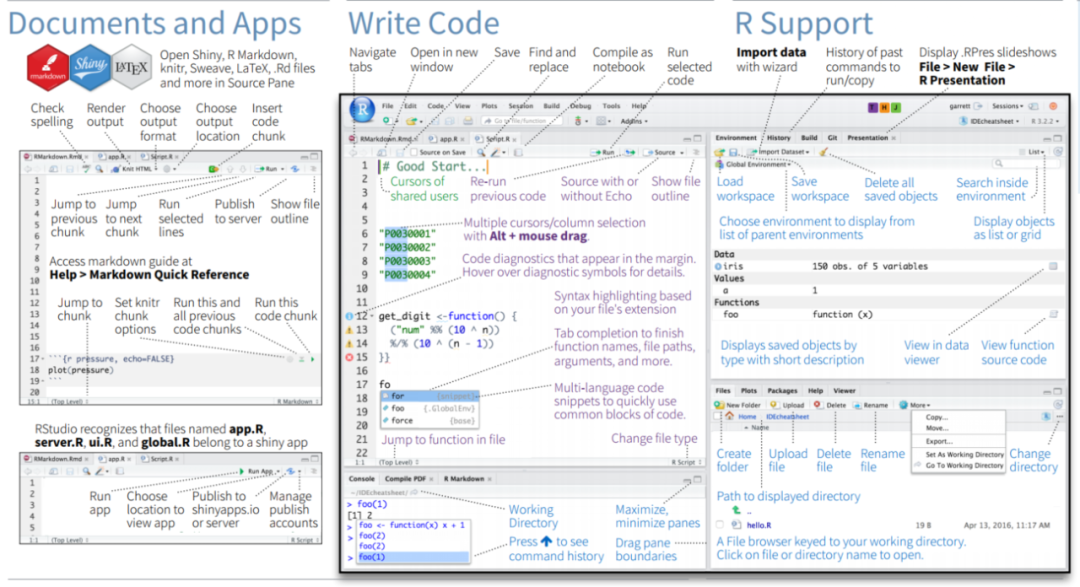Click the purple T user badge
1080x587 pixels.
pyautogui.click(x=873, y=107)
